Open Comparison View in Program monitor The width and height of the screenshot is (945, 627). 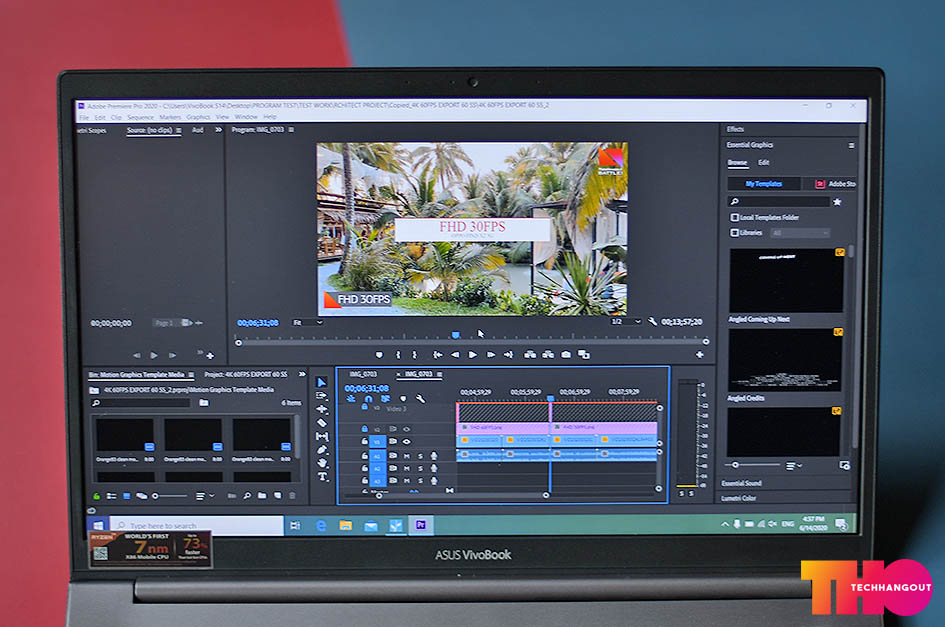pos(584,354)
